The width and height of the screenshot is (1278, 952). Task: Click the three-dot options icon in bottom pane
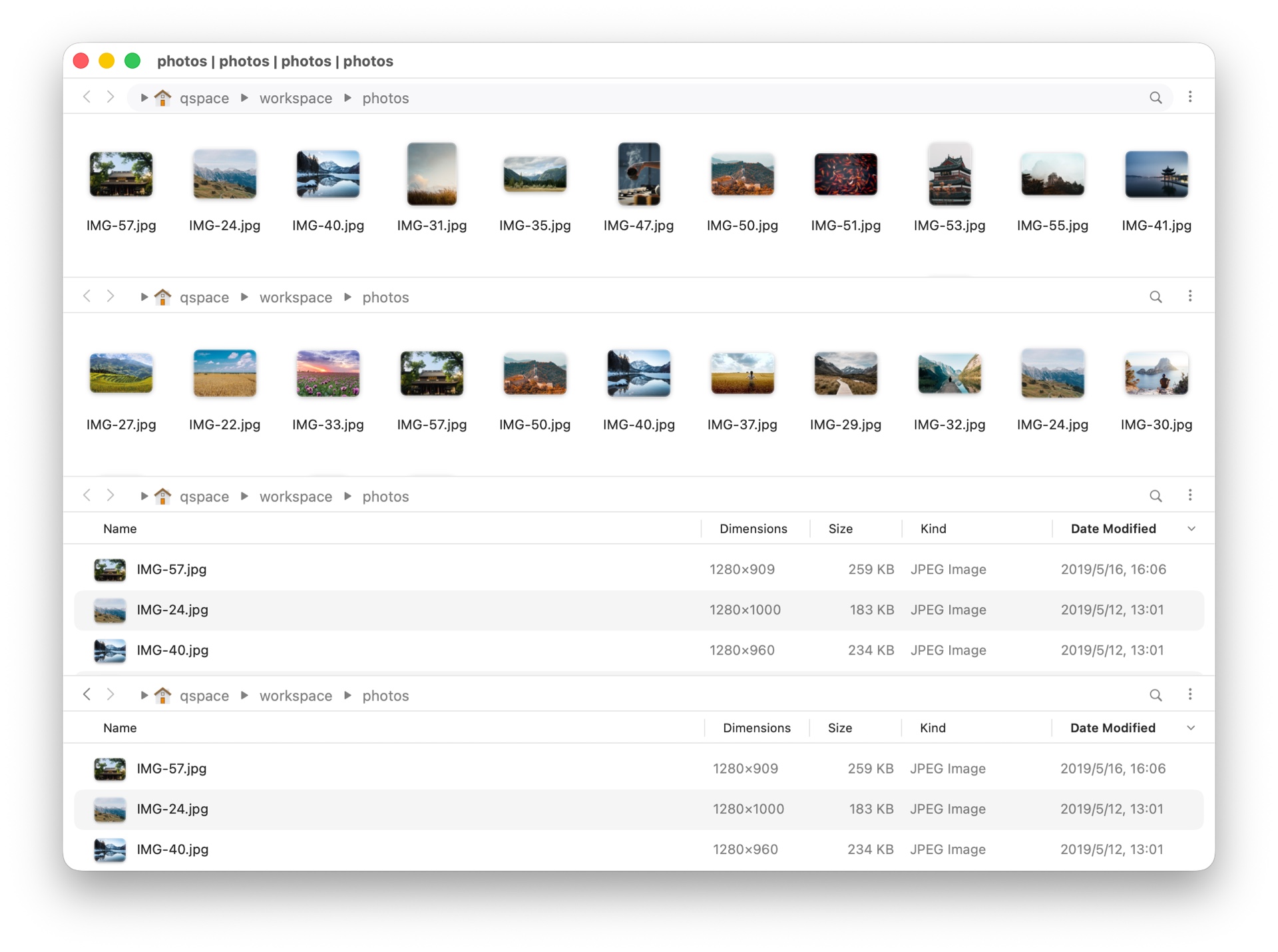tap(1191, 694)
